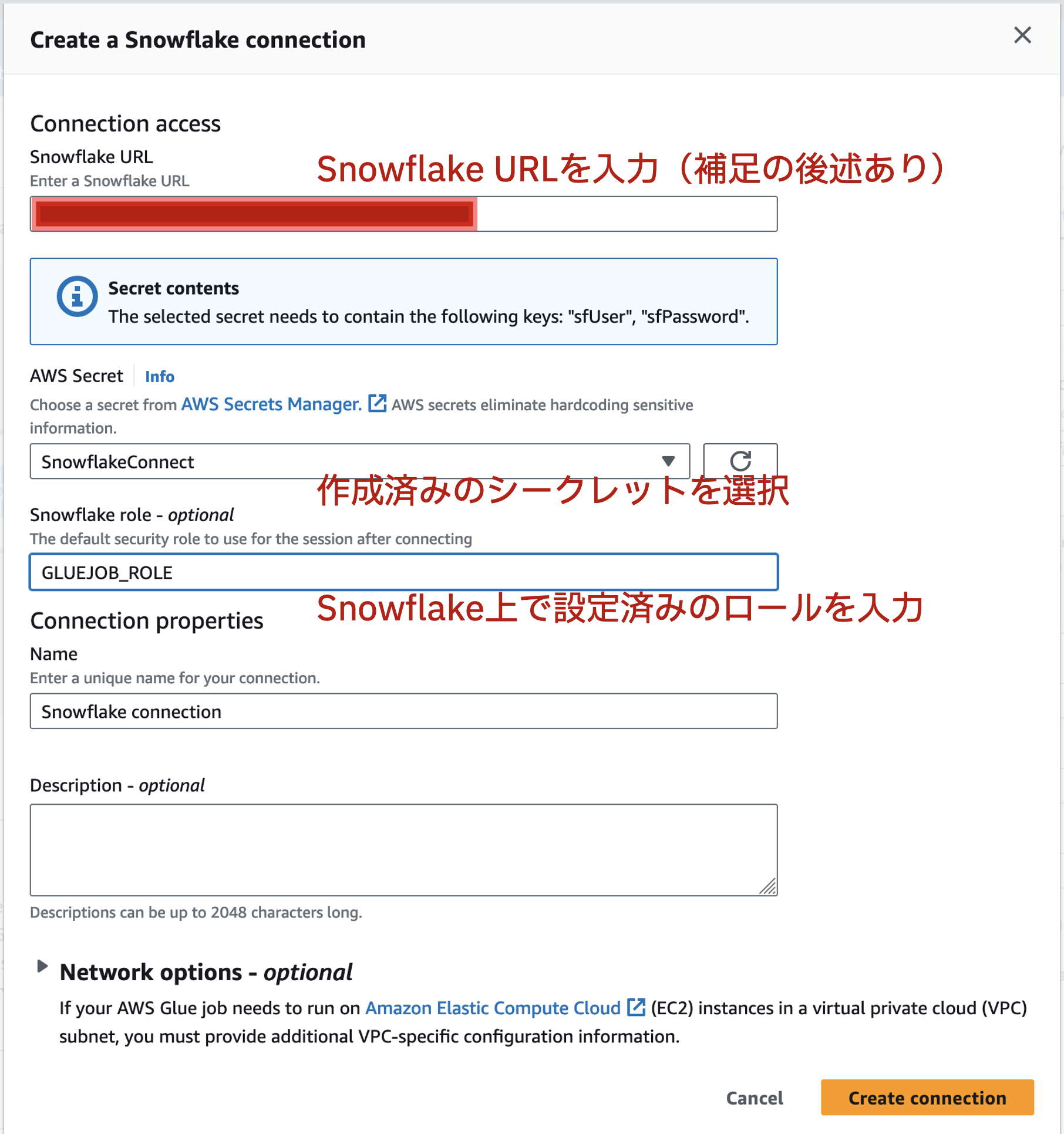1064x1134 pixels.
Task: Open the SnowflakeConnect secret dropdown
Action: pos(361,461)
